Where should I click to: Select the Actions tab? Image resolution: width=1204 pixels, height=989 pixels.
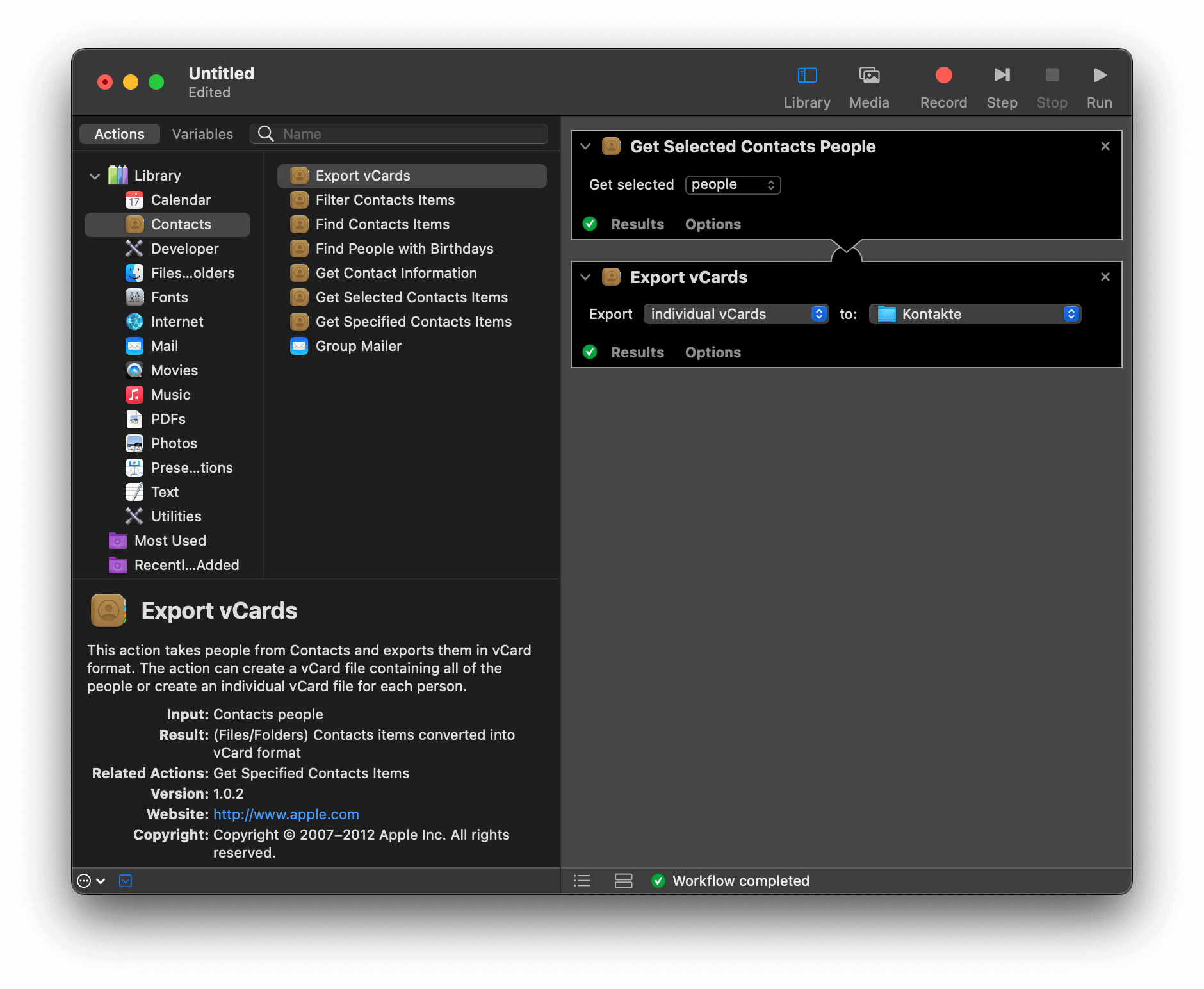(120, 134)
